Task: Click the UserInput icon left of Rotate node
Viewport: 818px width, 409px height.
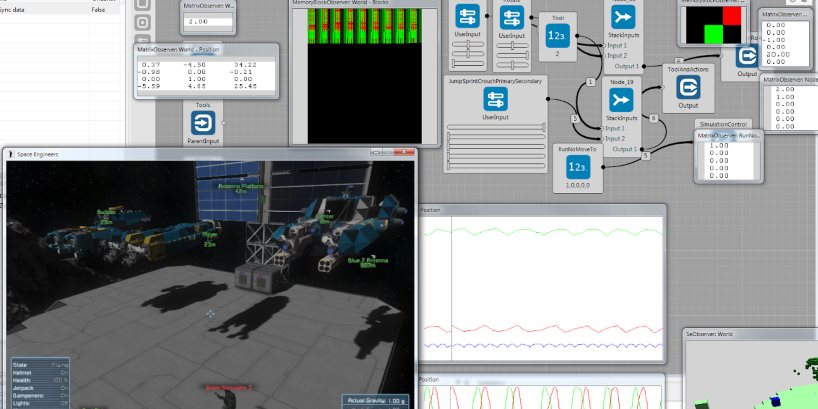Action: coord(467,16)
